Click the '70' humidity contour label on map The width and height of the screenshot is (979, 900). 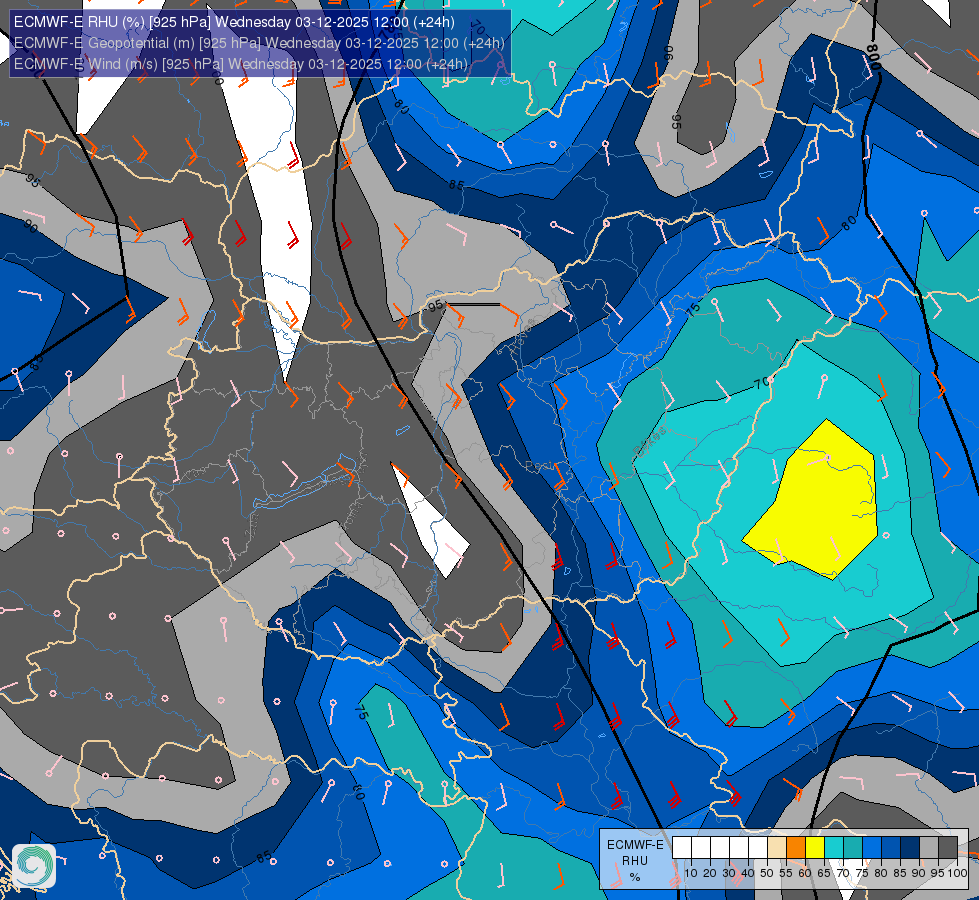tap(762, 383)
